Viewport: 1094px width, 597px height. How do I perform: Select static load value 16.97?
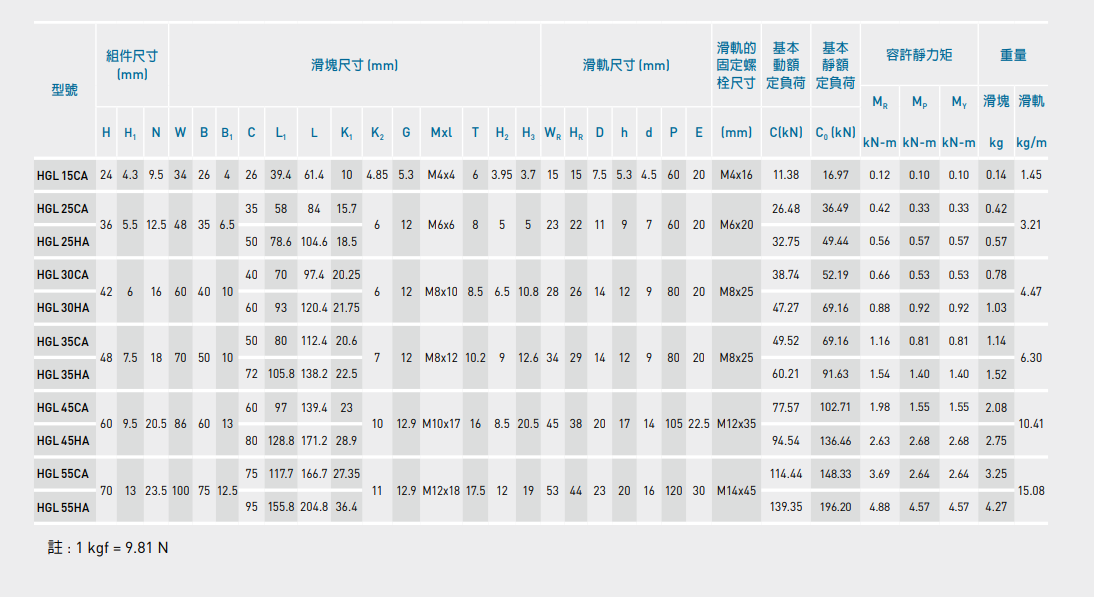(x=835, y=175)
